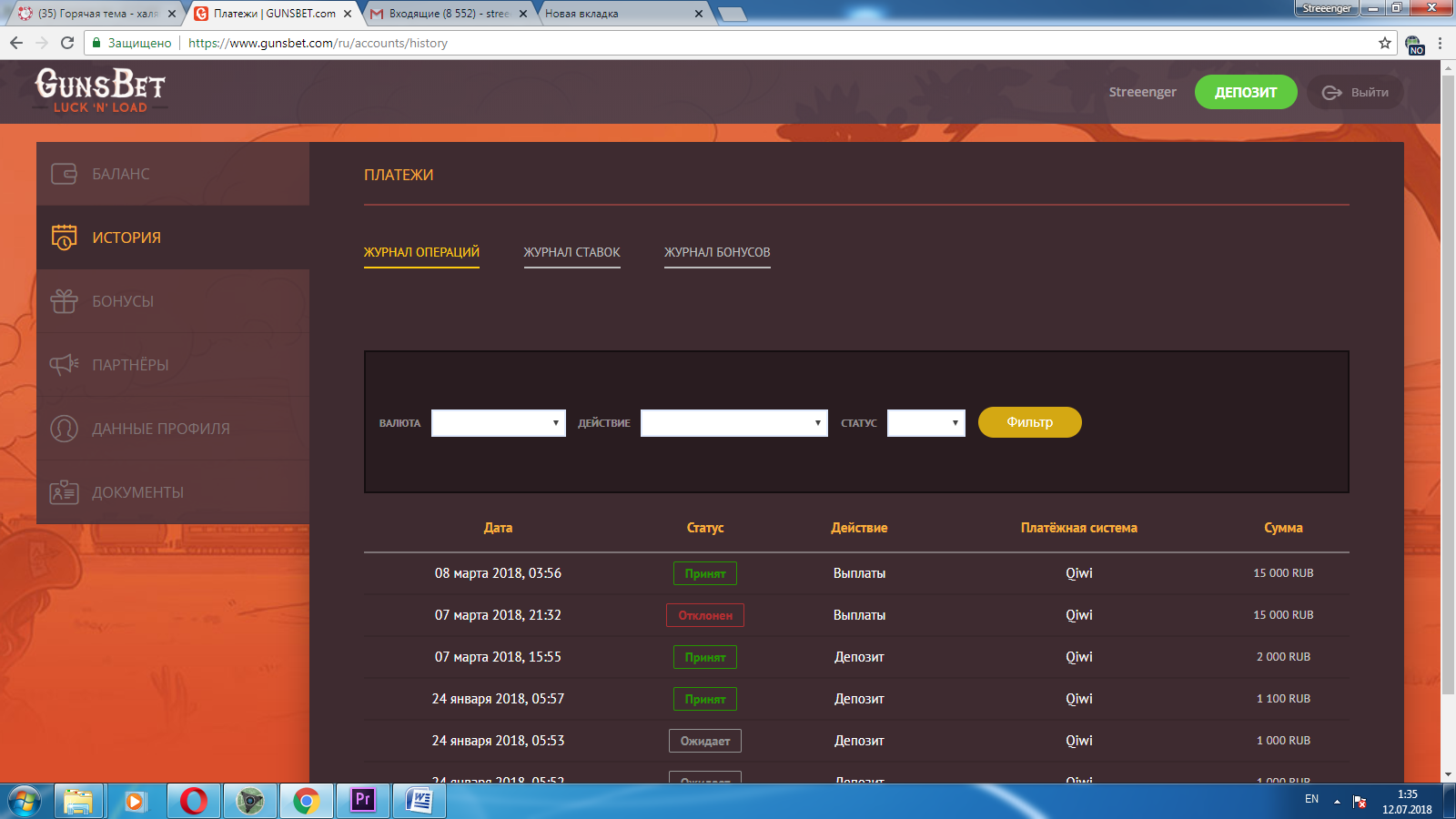Go back using the browser back arrow
Image resolution: width=1456 pixels, height=819 pixels.
(16, 43)
